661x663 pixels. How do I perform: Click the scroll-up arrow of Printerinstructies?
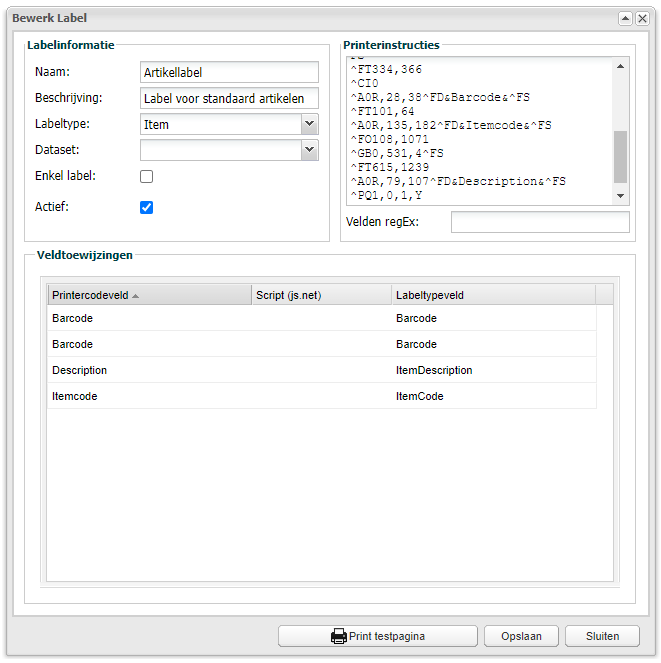click(x=620, y=66)
